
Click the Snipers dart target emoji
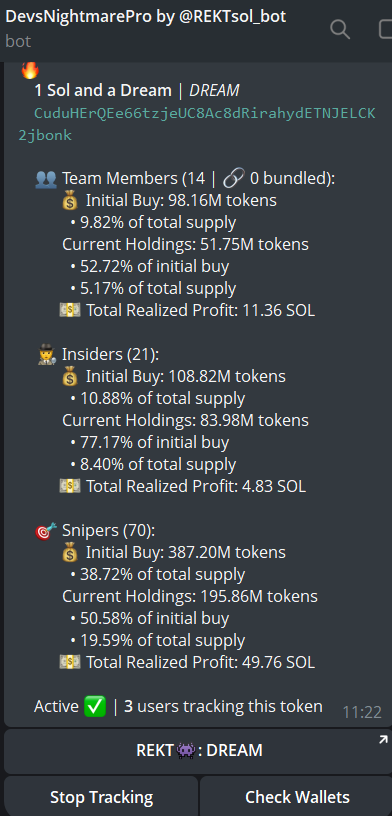pos(46,531)
